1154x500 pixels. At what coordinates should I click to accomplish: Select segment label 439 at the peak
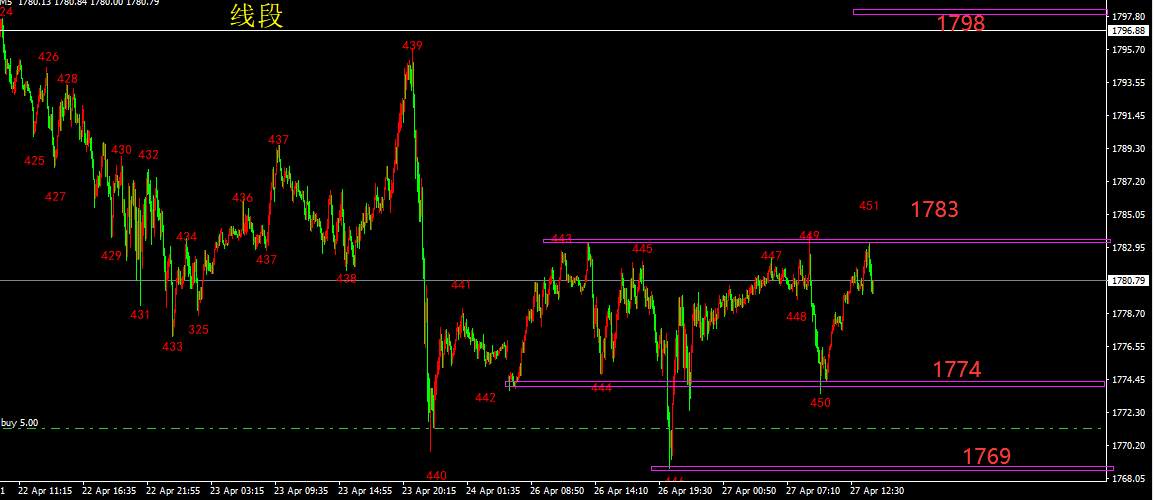[x=412, y=46]
